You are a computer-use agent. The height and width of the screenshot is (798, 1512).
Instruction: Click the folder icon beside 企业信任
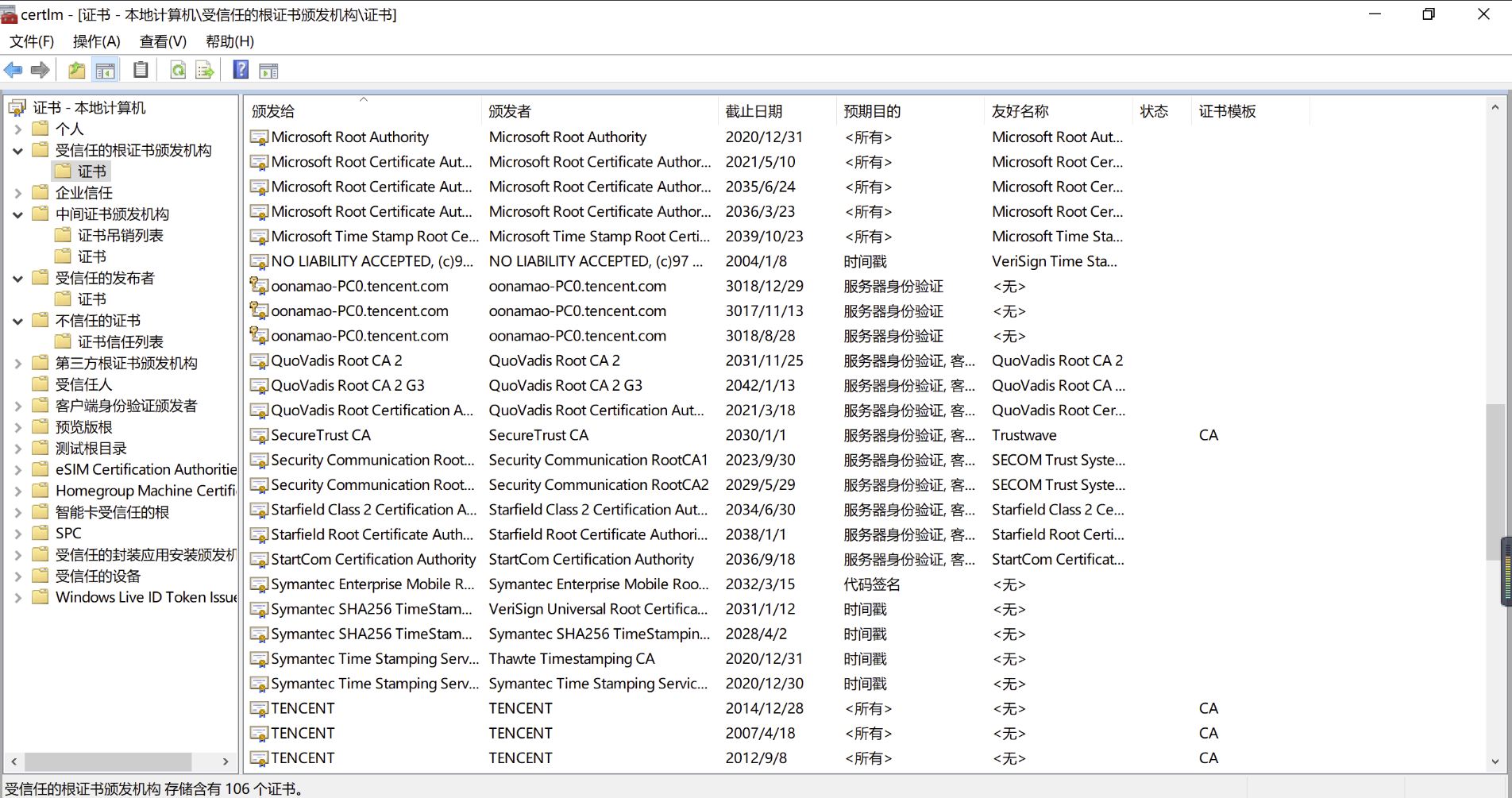click(x=40, y=192)
